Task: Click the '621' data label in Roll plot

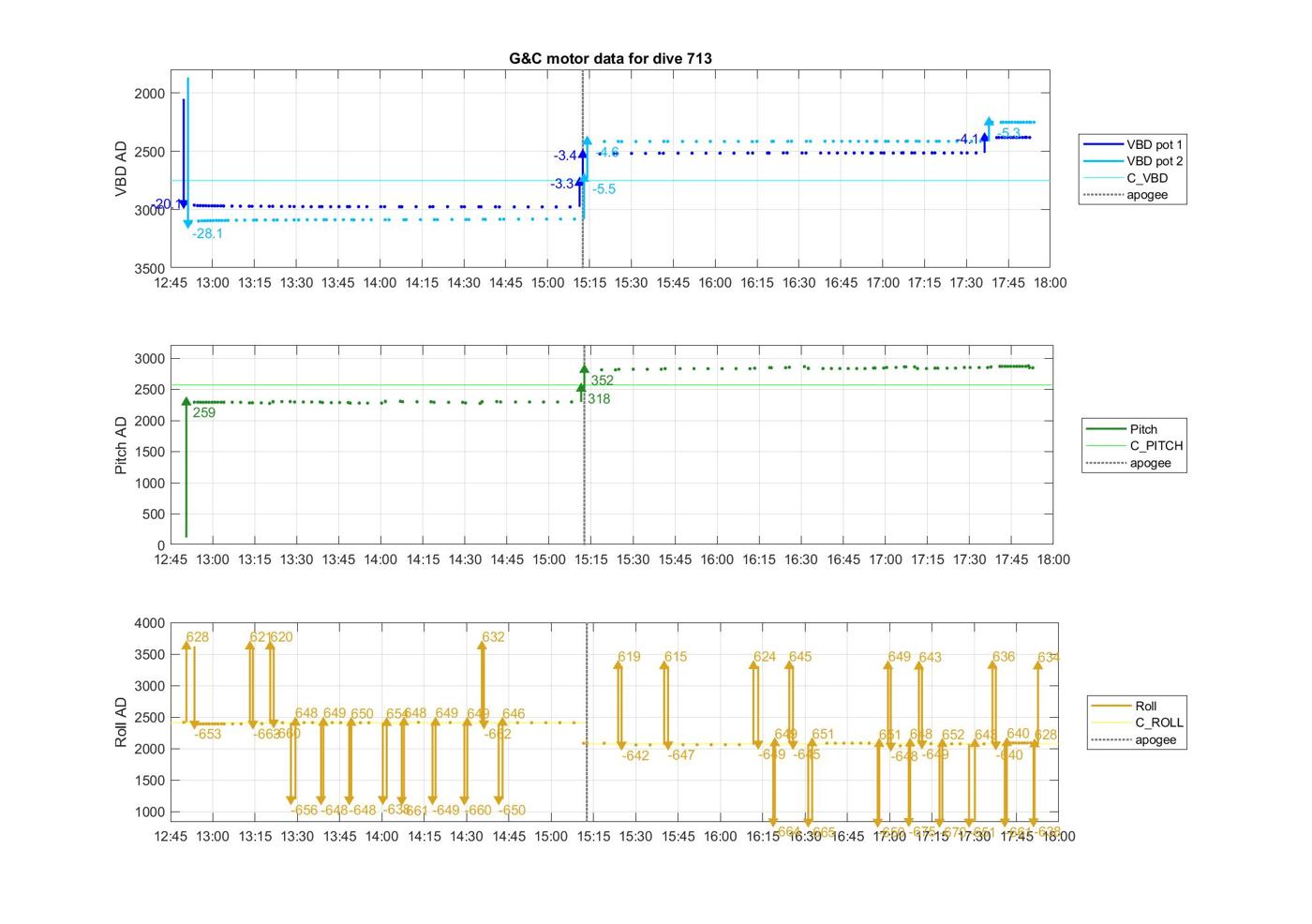Action: tap(260, 636)
